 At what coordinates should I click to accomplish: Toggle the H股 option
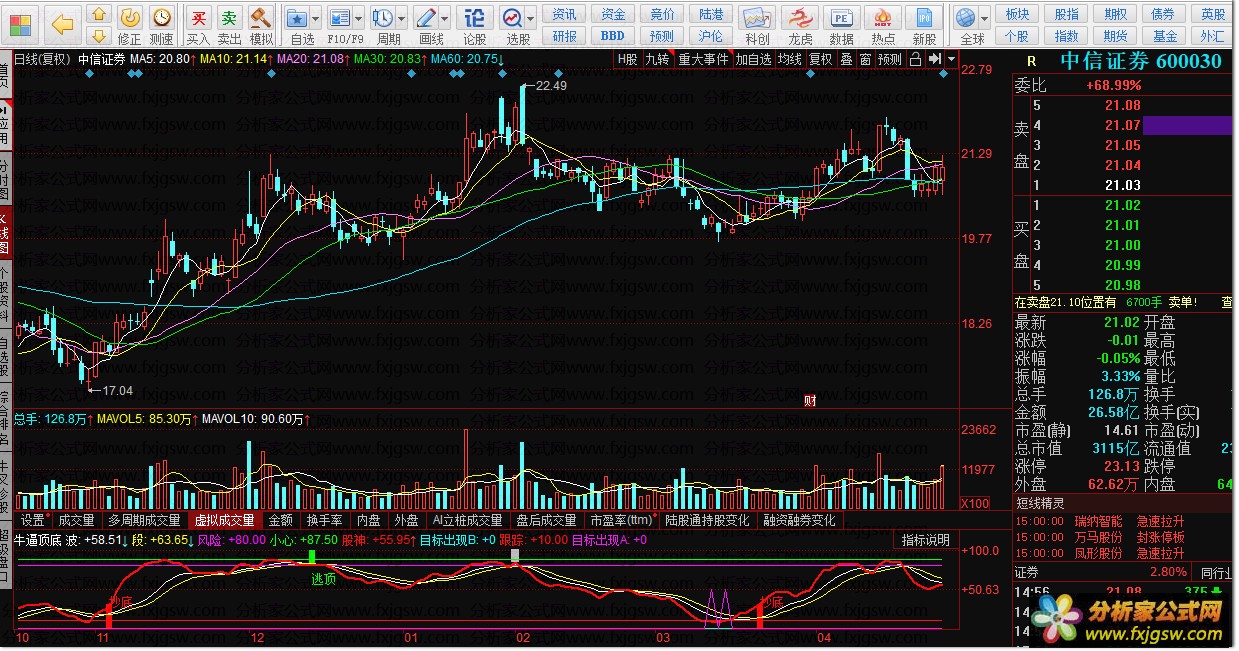click(x=627, y=59)
